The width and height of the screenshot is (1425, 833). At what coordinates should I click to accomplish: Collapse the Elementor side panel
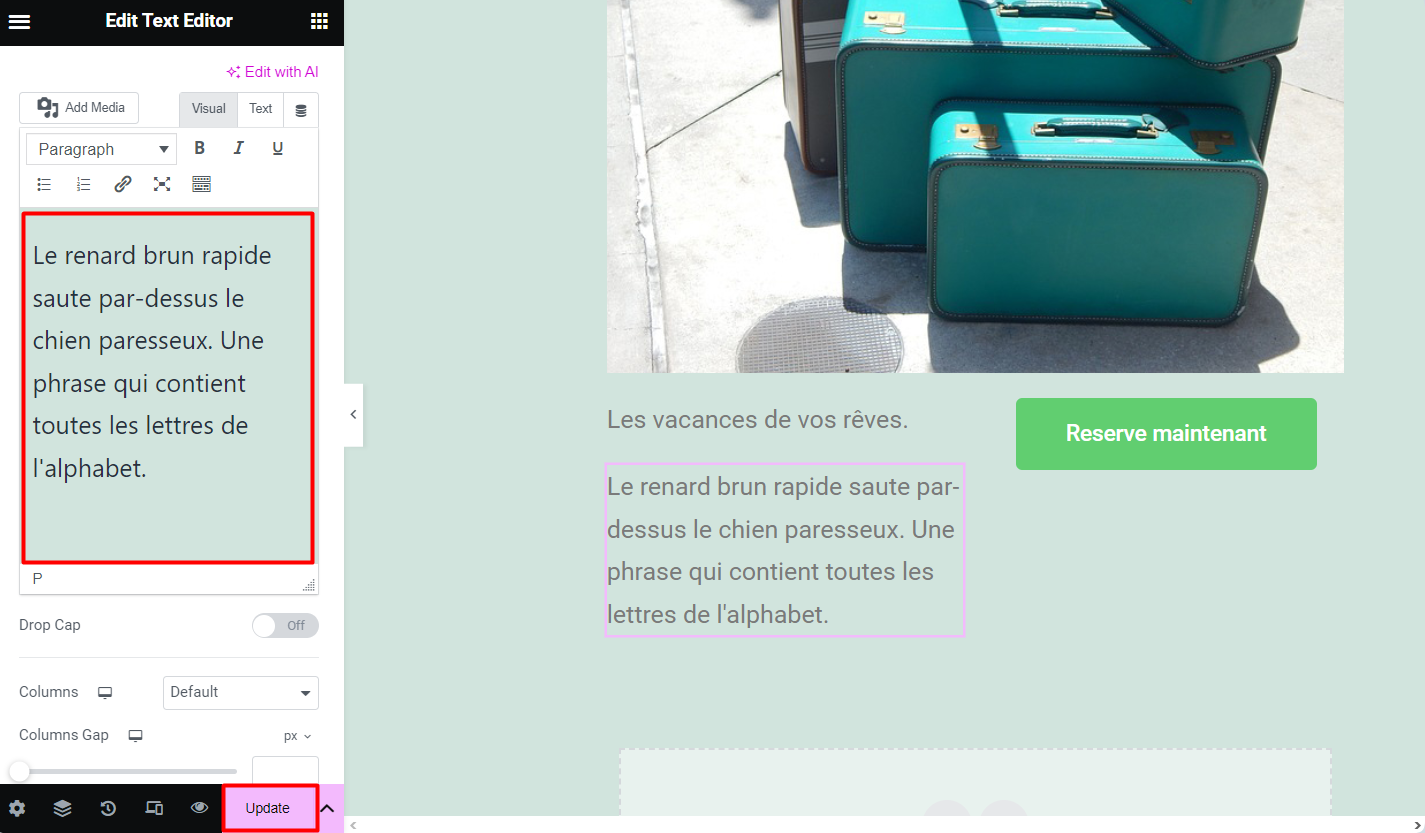click(353, 414)
